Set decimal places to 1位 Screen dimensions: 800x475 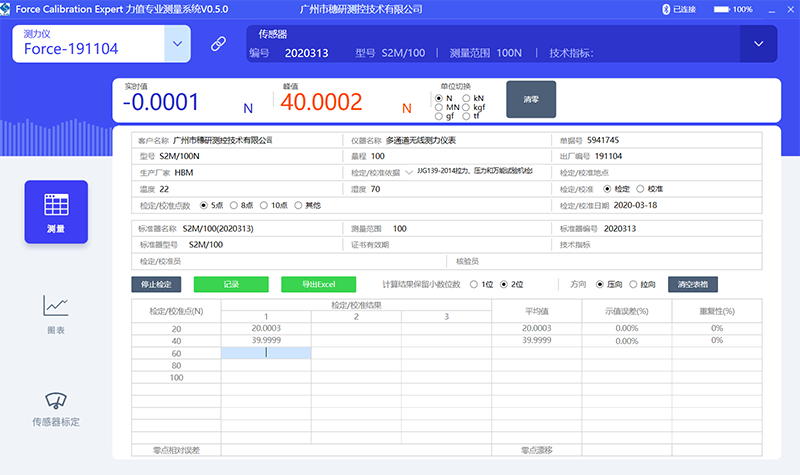[473, 284]
